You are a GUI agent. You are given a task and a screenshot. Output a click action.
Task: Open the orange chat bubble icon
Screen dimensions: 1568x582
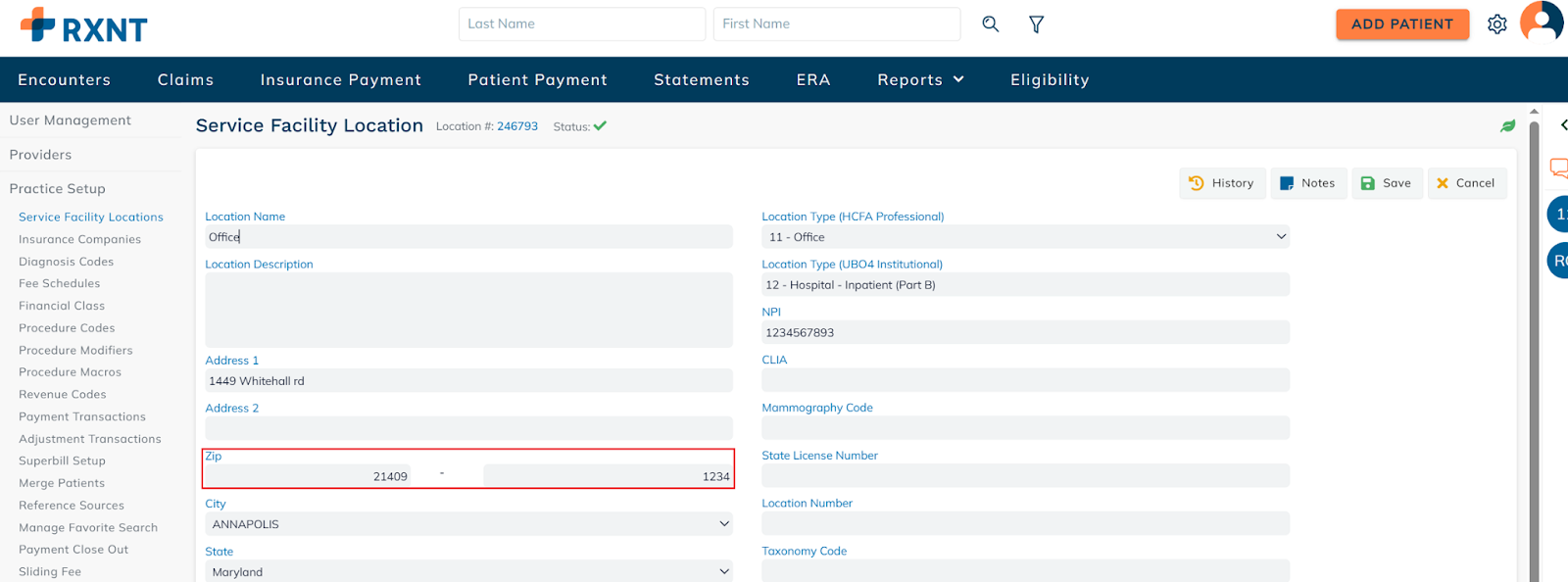(x=1558, y=168)
